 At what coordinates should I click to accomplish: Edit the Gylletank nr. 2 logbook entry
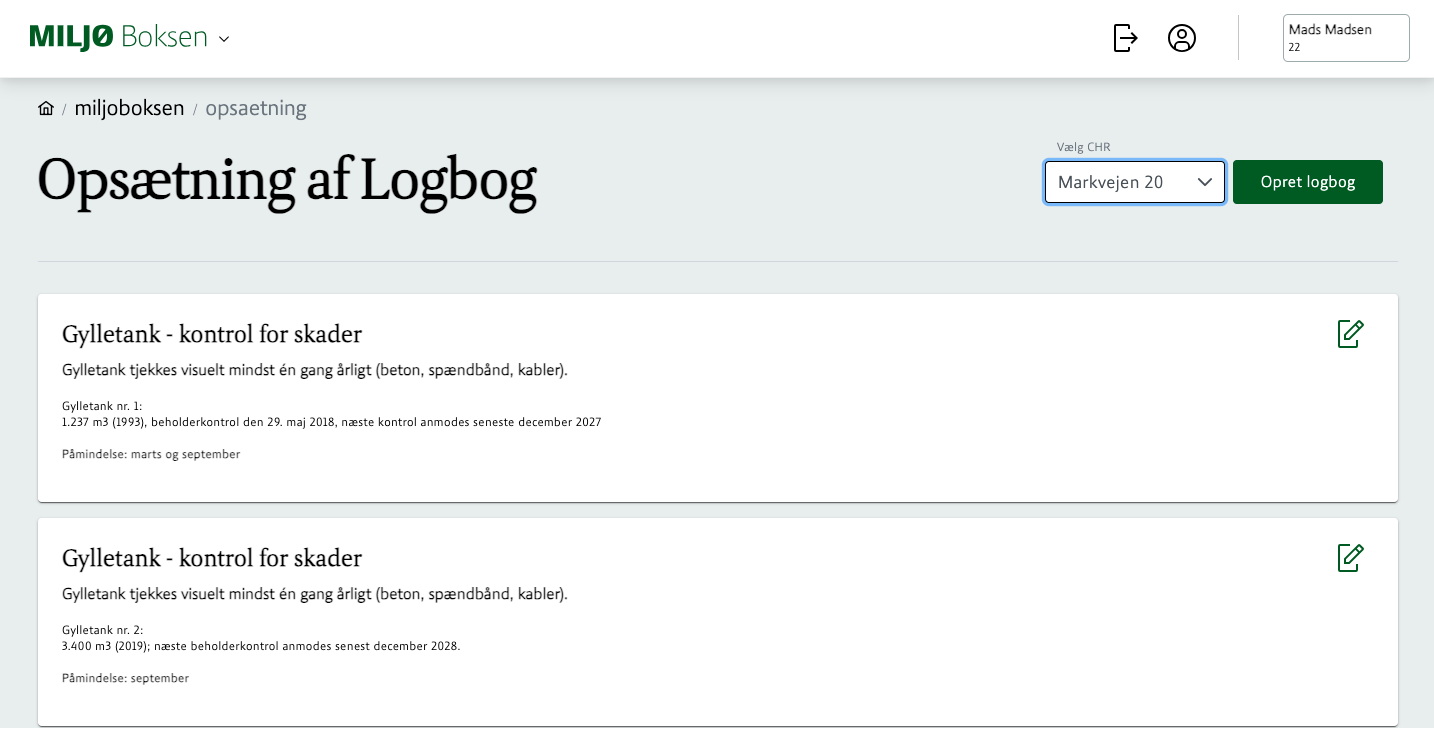pyautogui.click(x=1350, y=558)
